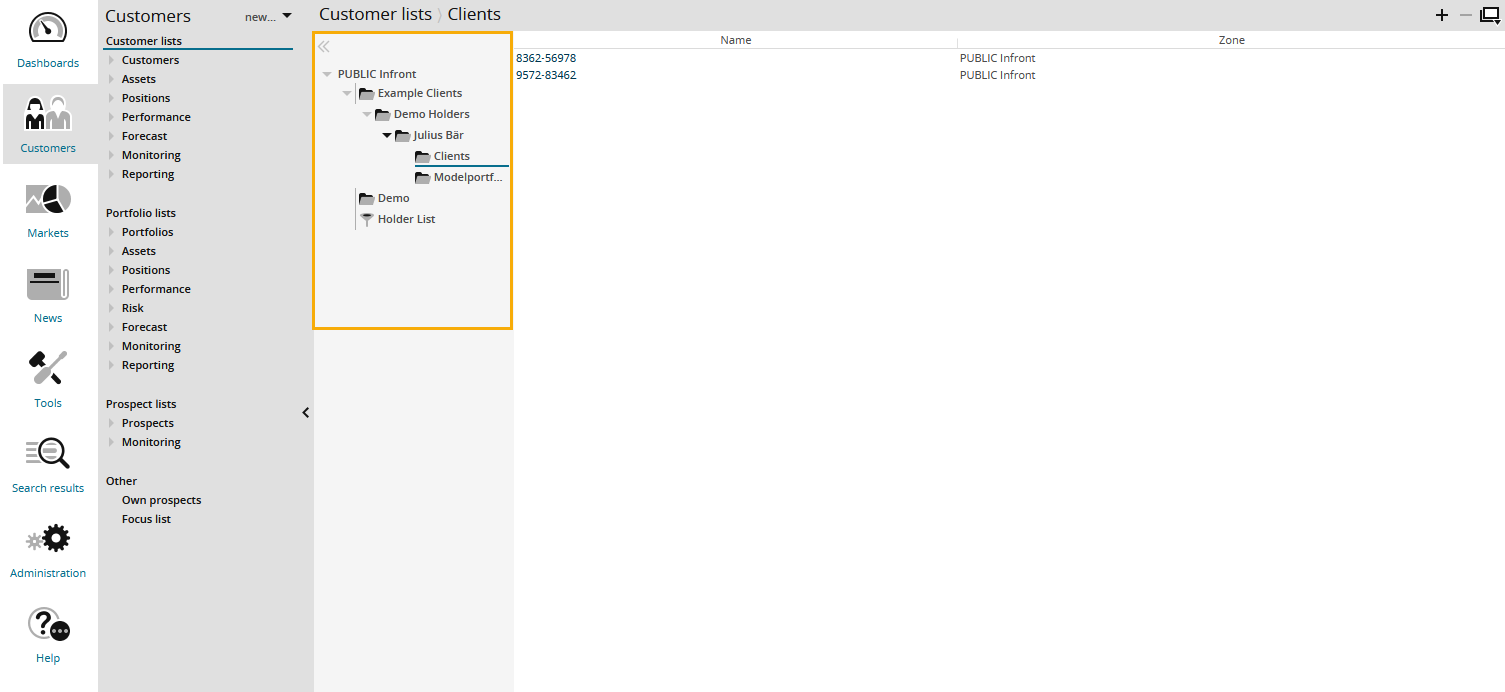Screen dimensions: 1505x692
Task: Open Search results magnifier icon
Action: 48,454
